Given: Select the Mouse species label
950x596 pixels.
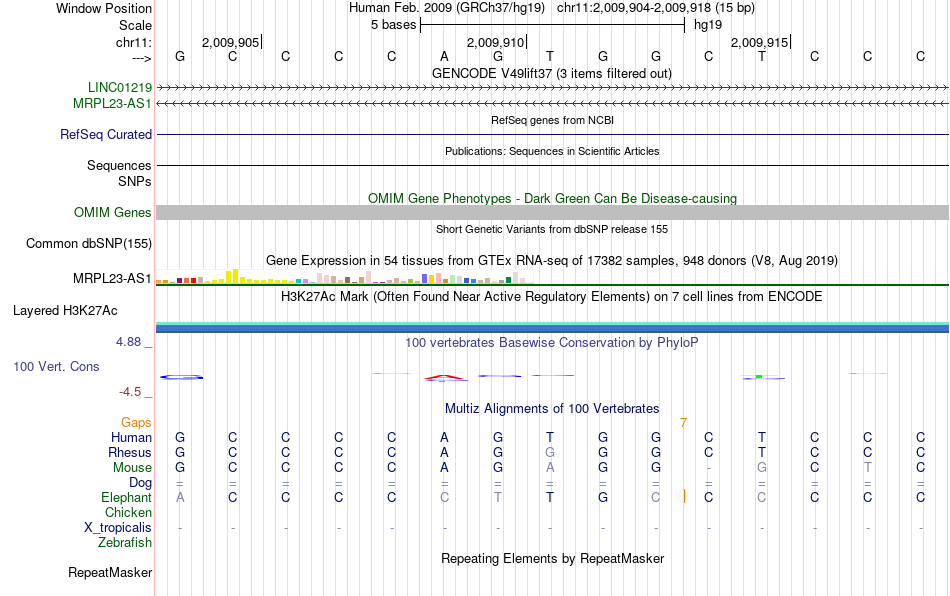Looking at the screenshot, I should [x=132, y=468].
